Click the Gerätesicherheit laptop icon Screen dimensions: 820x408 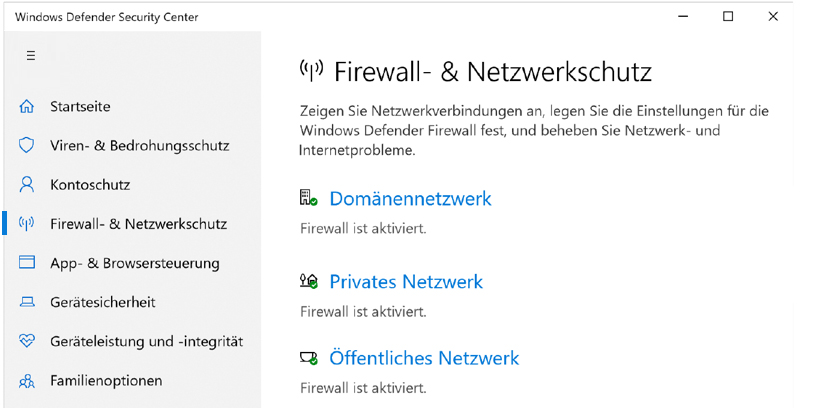tap(26, 302)
